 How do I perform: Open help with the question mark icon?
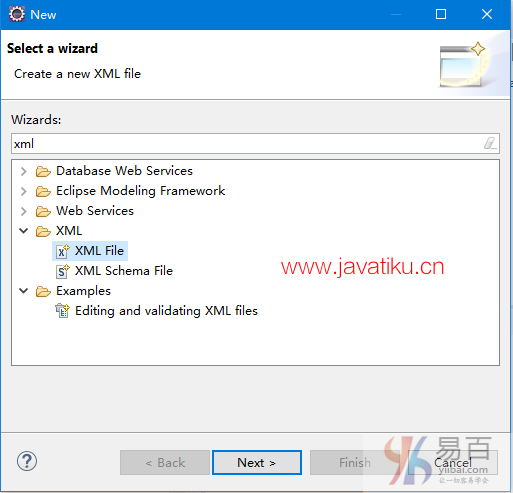27,461
